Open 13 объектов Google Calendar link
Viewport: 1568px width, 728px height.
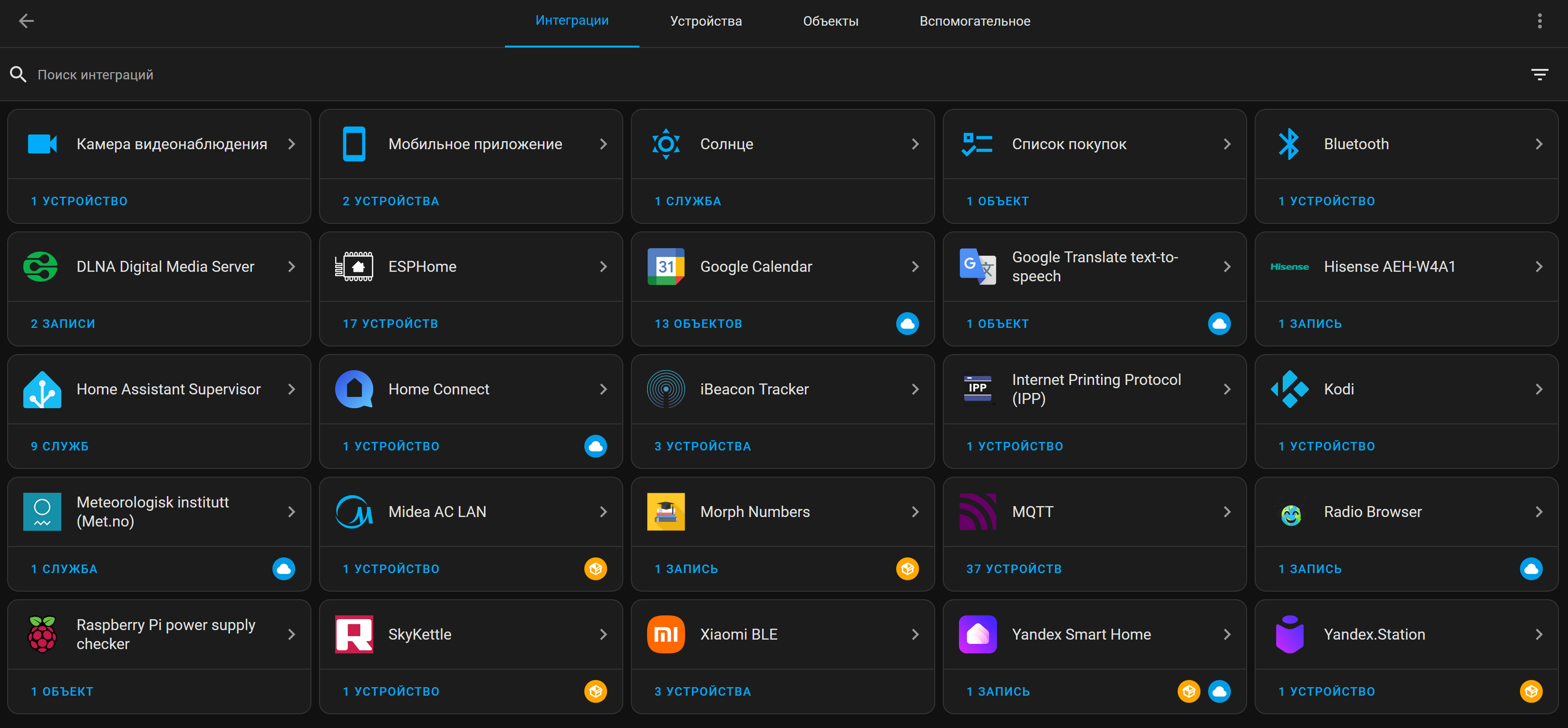pyautogui.click(x=697, y=324)
